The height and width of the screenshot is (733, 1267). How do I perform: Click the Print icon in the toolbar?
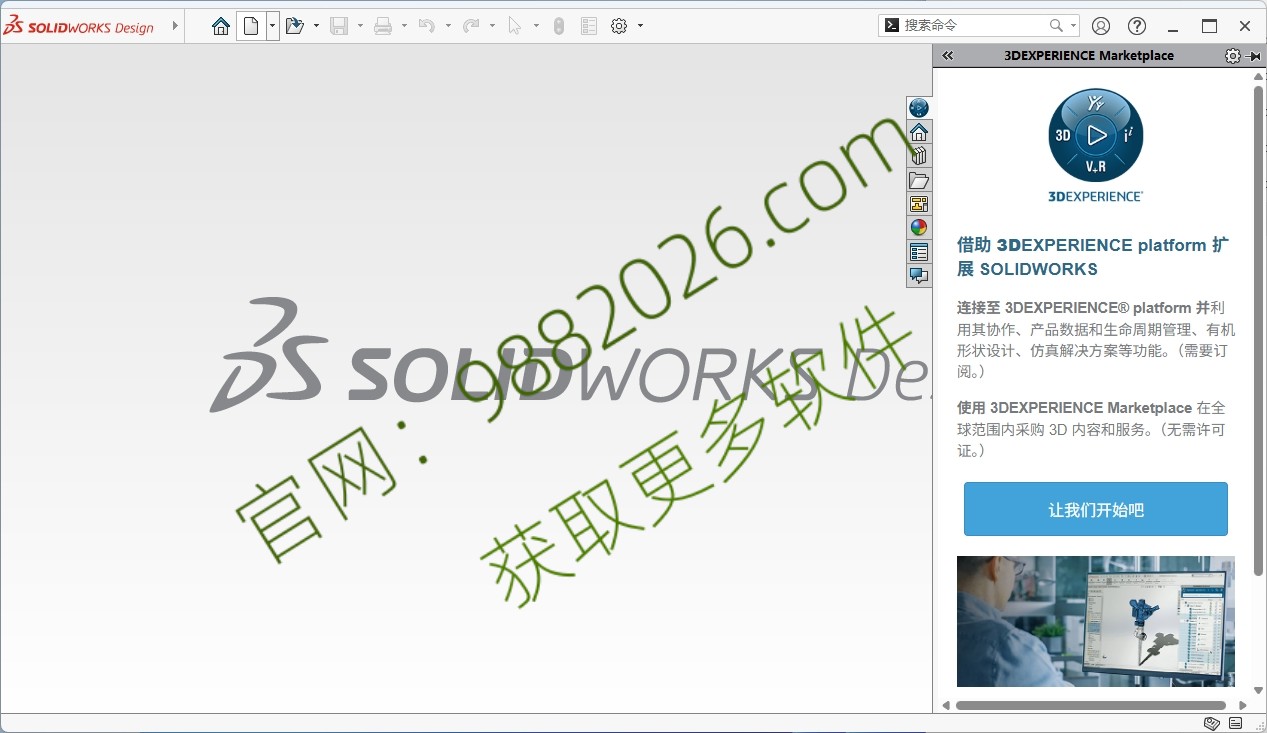tap(383, 26)
